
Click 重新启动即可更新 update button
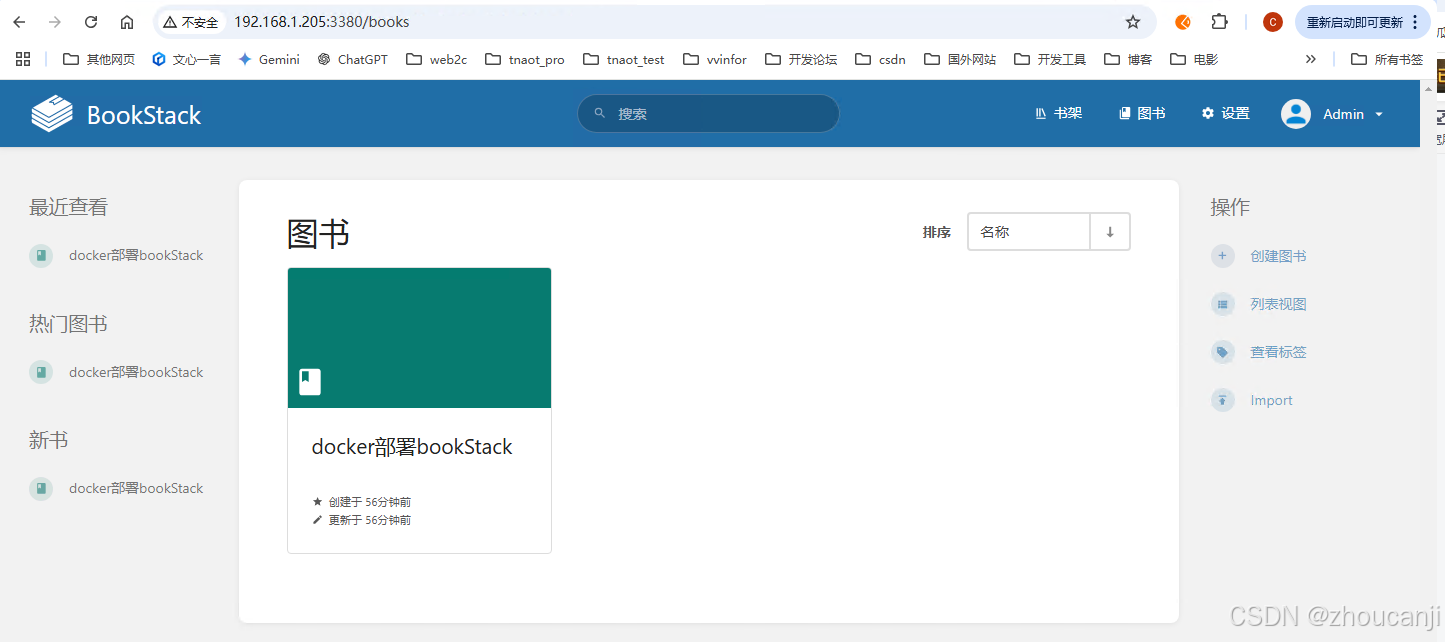pos(1361,22)
